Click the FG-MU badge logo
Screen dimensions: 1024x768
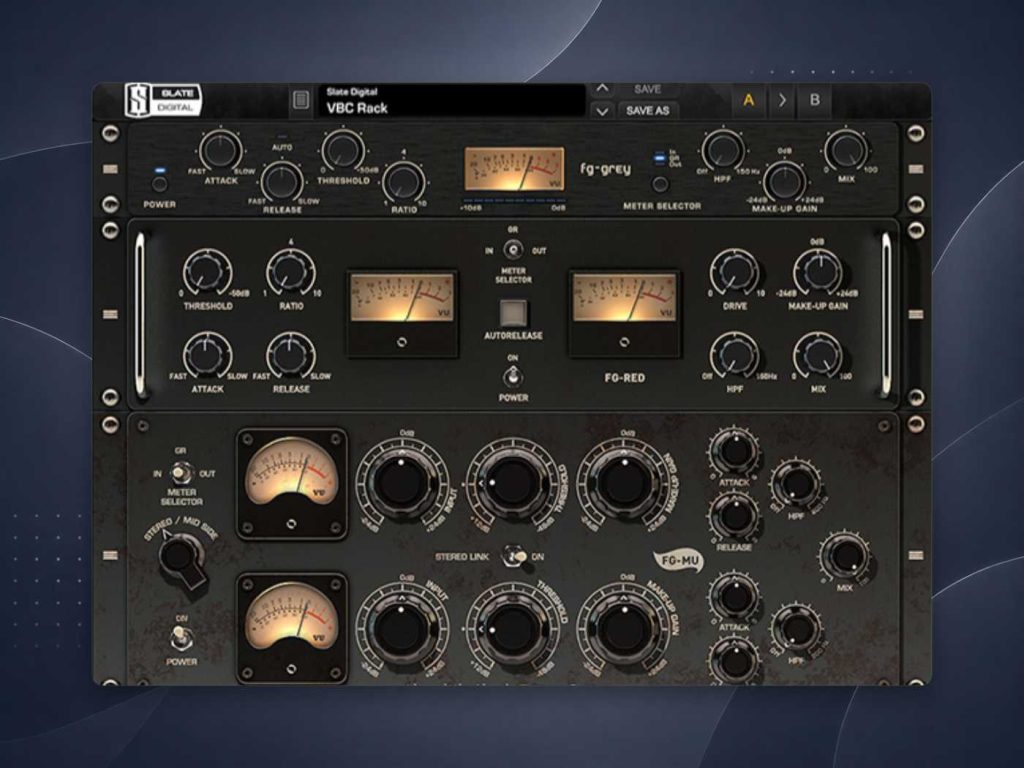click(679, 560)
